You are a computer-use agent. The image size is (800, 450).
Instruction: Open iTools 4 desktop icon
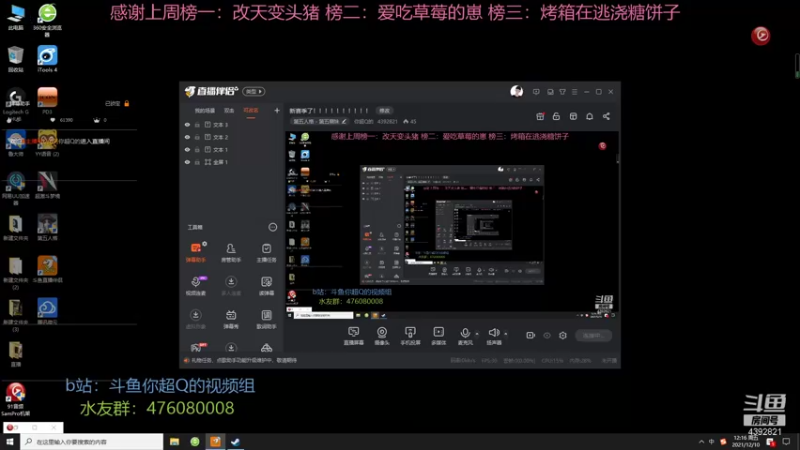[47, 59]
